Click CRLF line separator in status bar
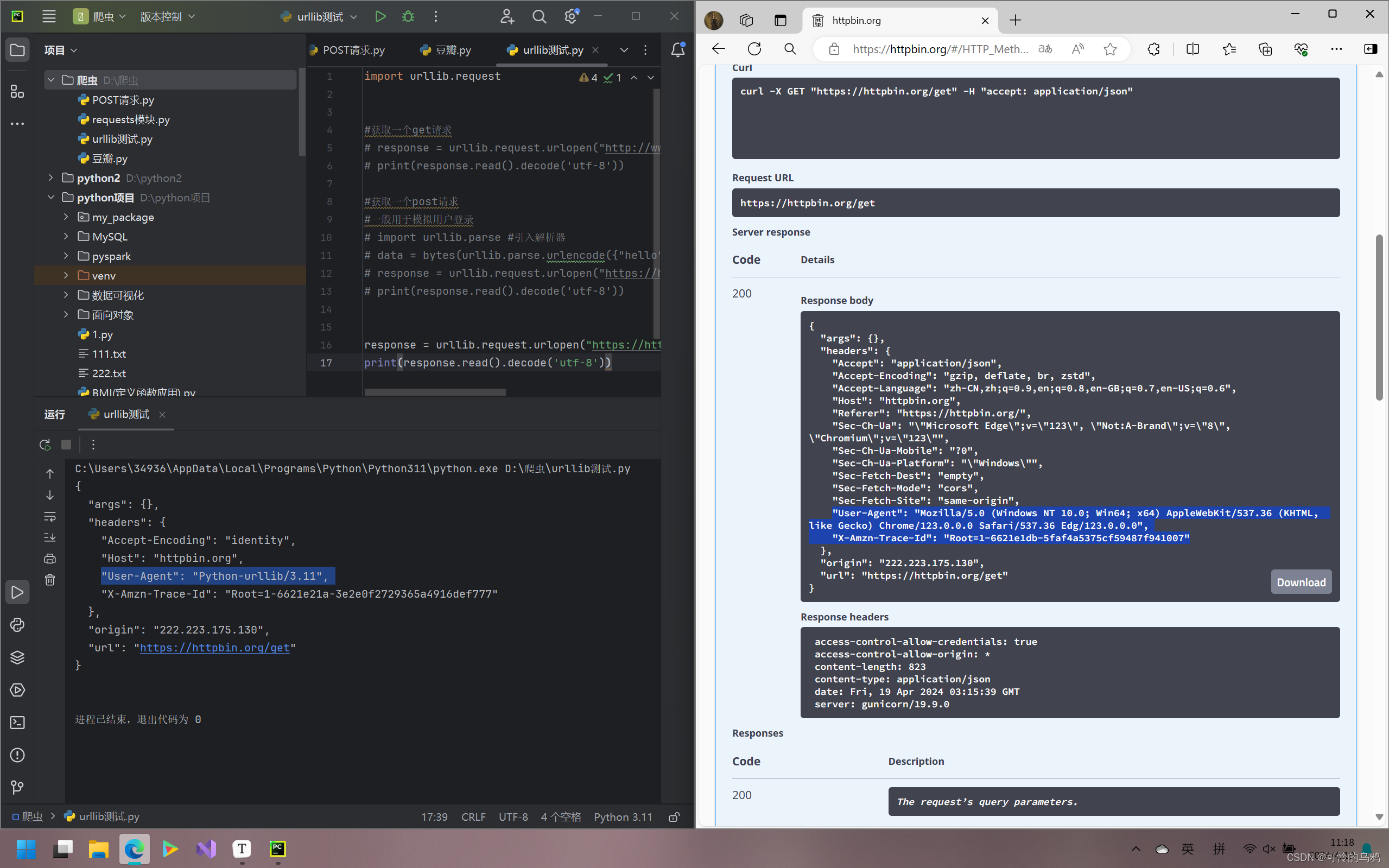 click(x=473, y=816)
